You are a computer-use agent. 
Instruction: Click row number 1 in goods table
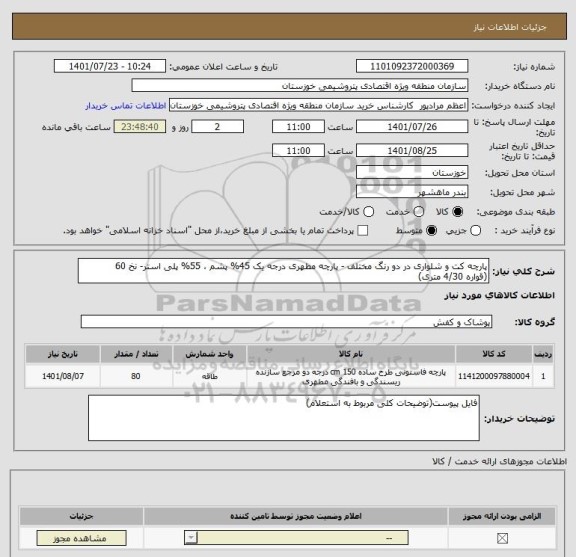(543, 376)
